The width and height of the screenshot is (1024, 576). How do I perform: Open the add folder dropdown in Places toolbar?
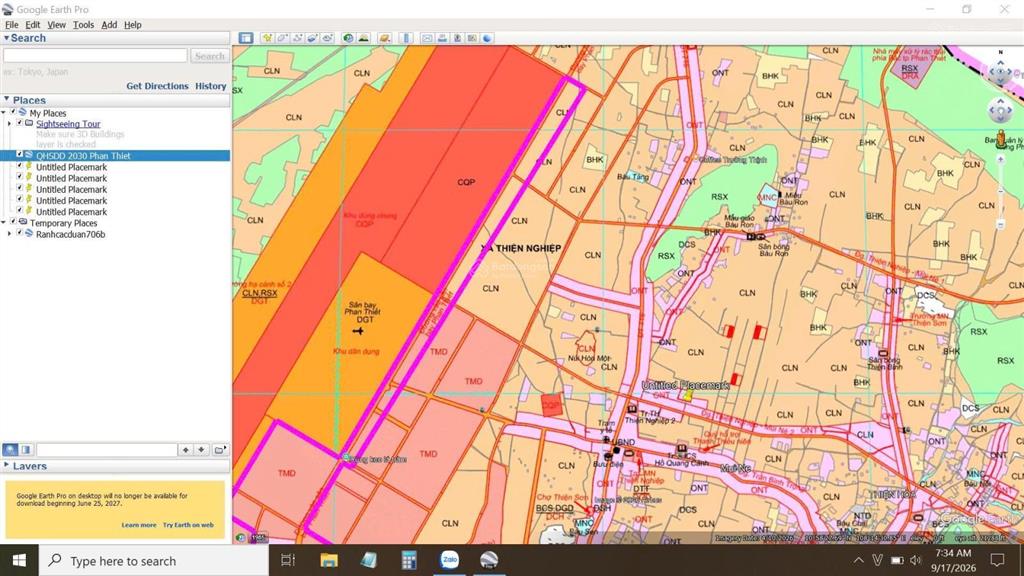pyautogui.click(x=219, y=449)
